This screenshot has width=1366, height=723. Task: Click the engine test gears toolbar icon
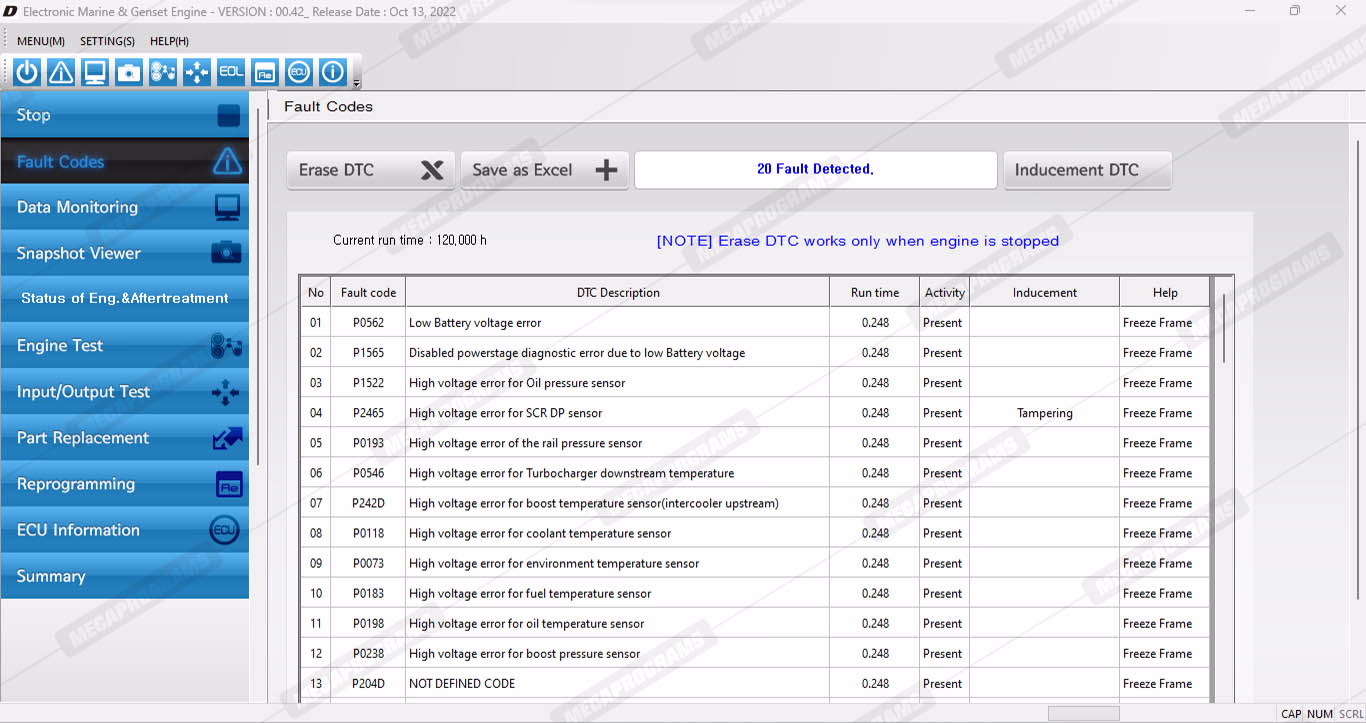pyautogui.click(x=163, y=72)
